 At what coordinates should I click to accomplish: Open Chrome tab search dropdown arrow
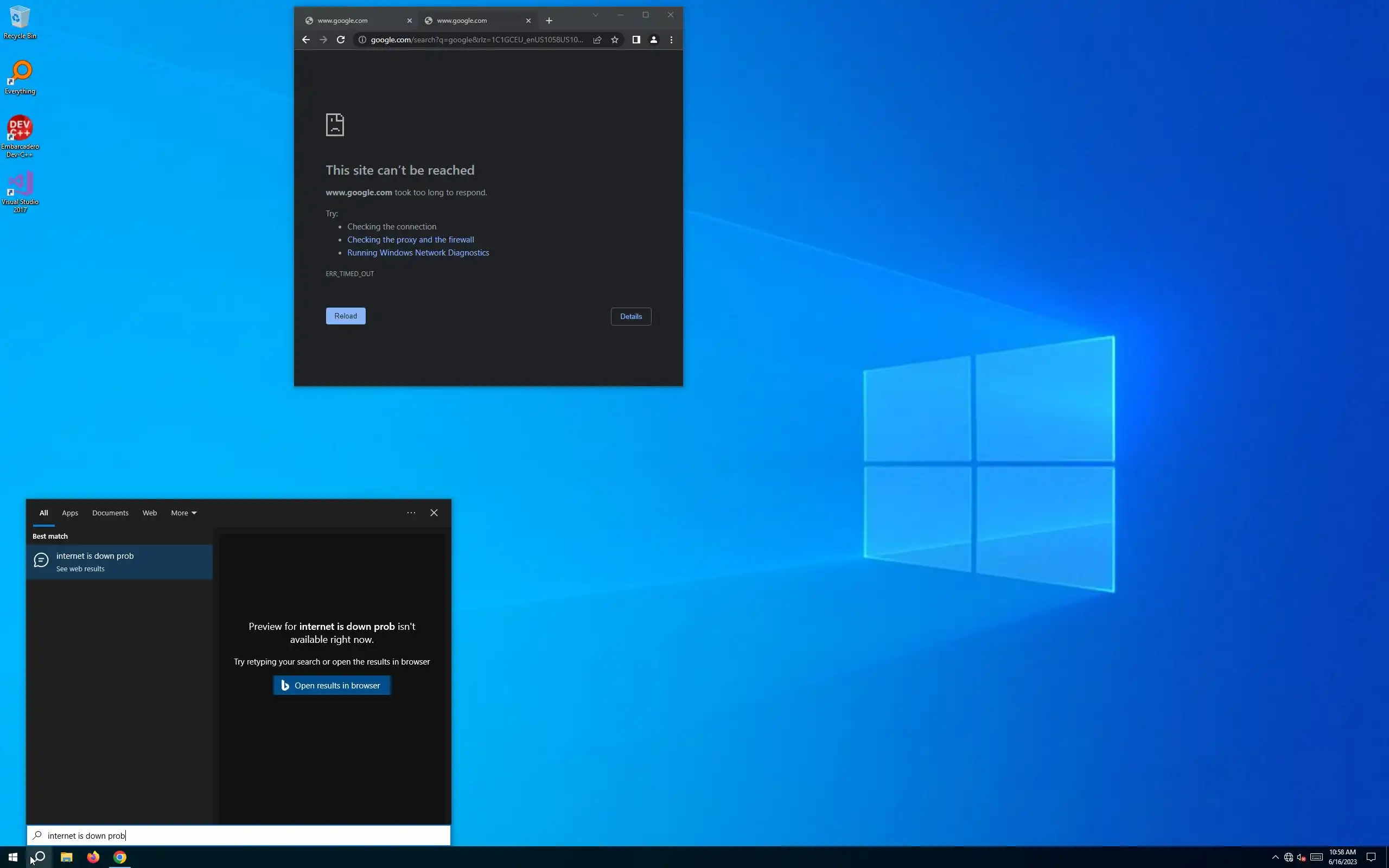595,15
